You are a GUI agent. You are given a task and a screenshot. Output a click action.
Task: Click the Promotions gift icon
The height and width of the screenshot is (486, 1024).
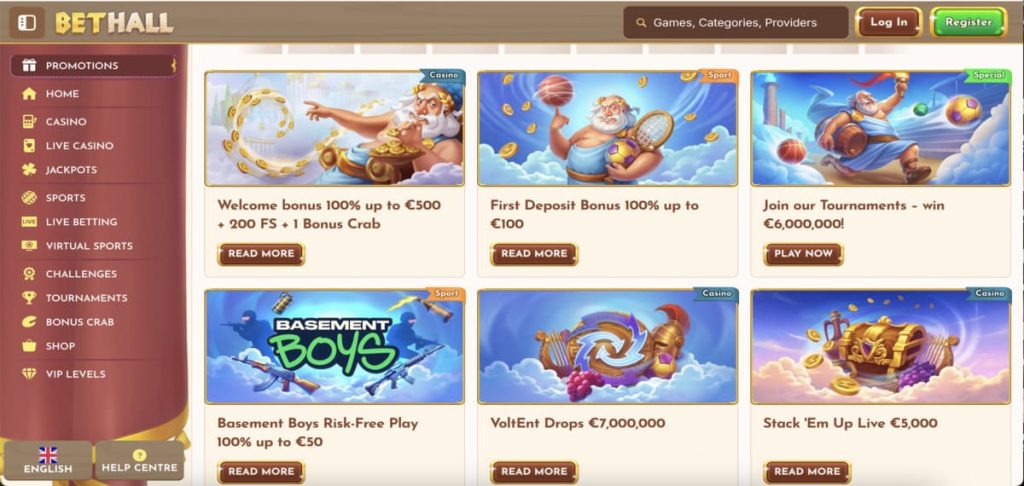(29, 65)
